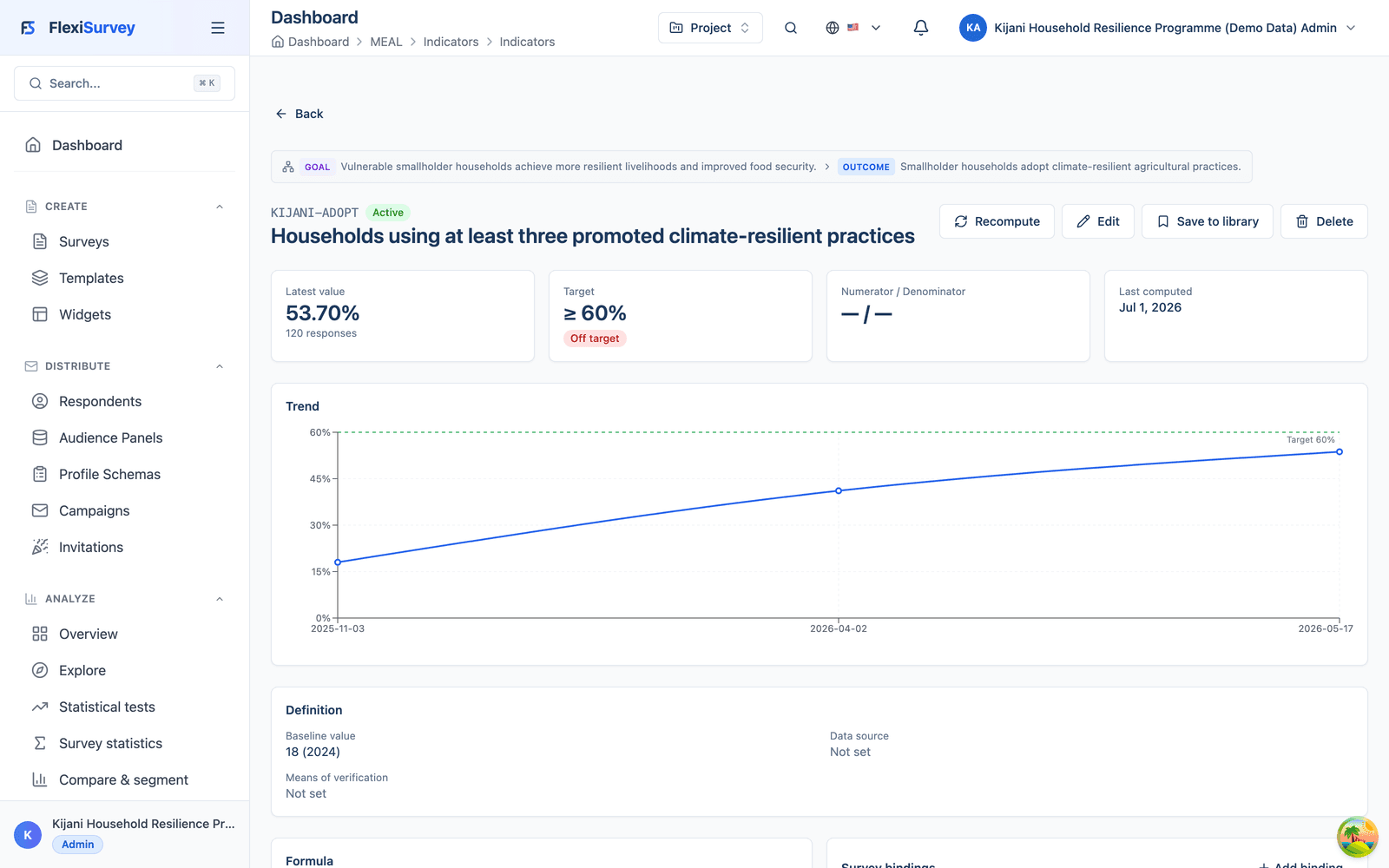This screenshot has width=1389, height=868.
Task: Collapse the CREATE section
Action: pos(220,207)
